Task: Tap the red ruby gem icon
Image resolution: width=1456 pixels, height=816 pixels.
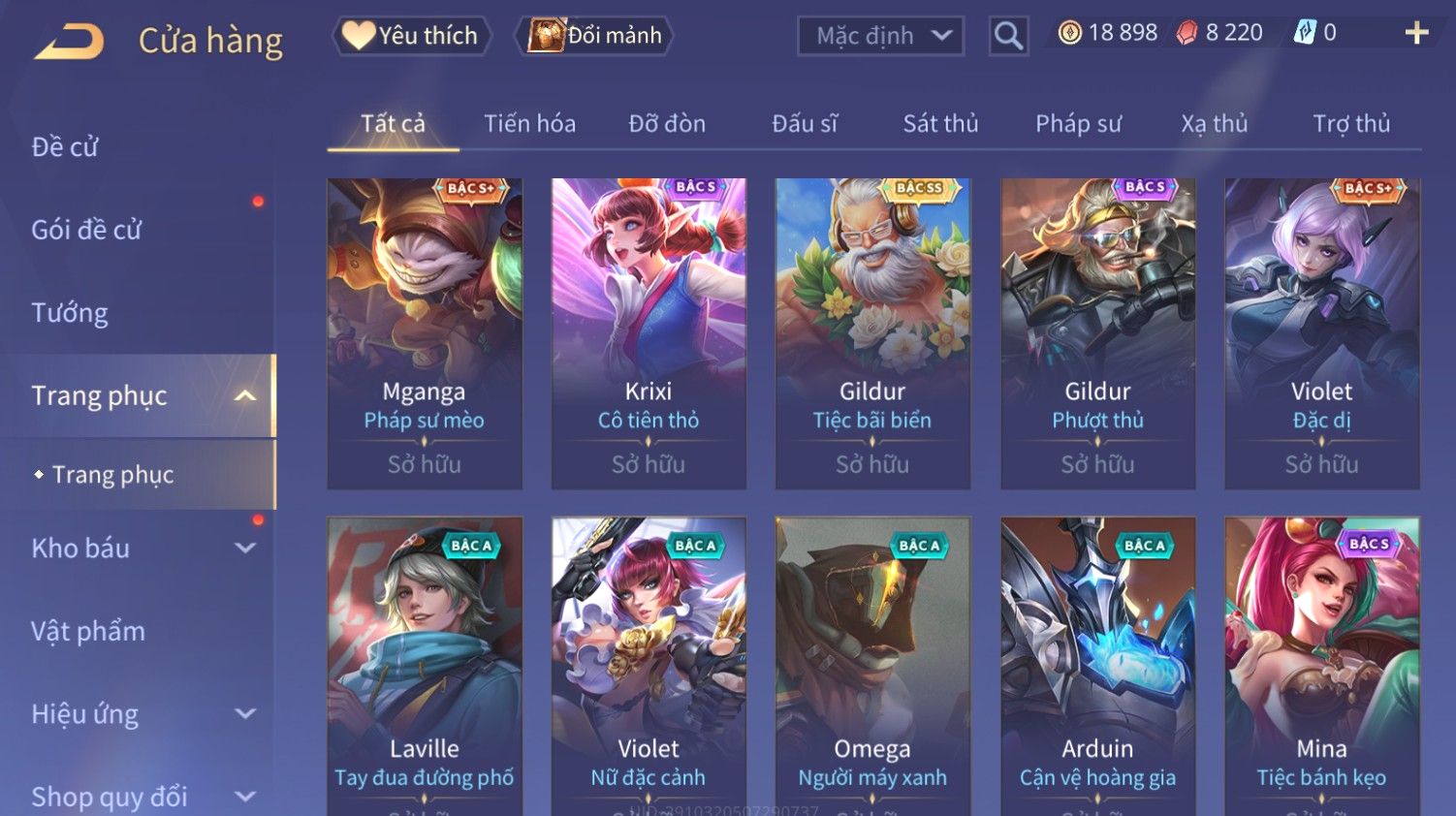Action: pos(1187,33)
